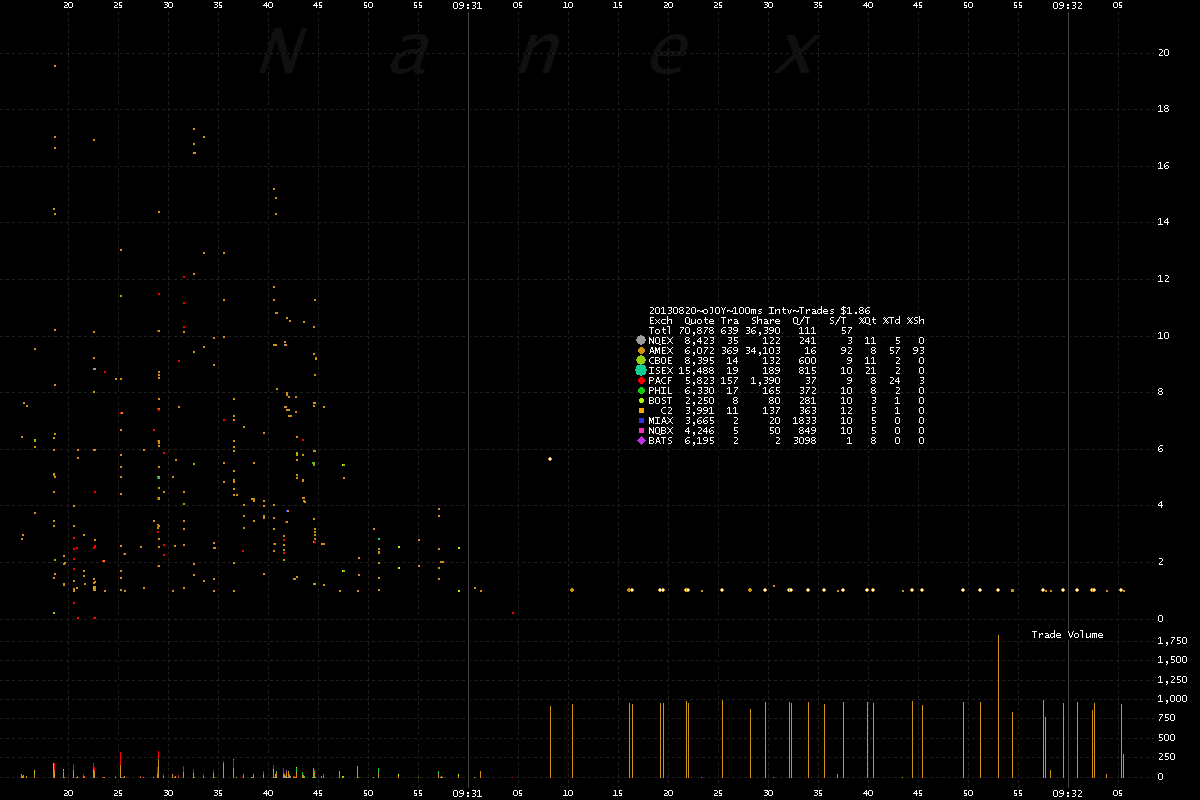The height and width of the screenshot is (800, 1200).
Task: Select the yellow-green CBOE legend marker
Action: tap(641, 360)
